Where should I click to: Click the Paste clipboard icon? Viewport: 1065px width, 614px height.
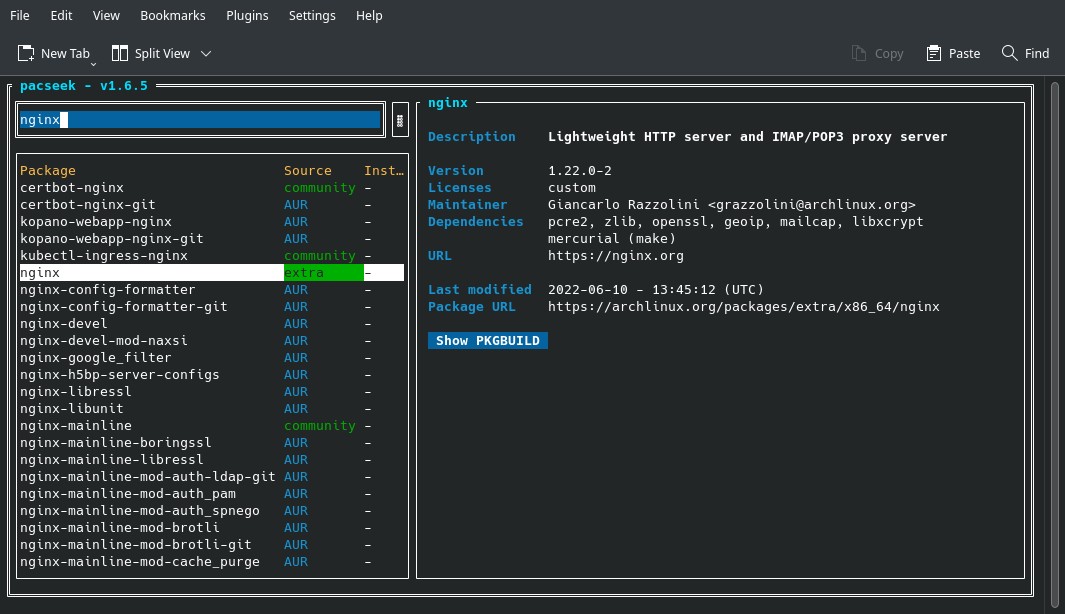(934, 54)
